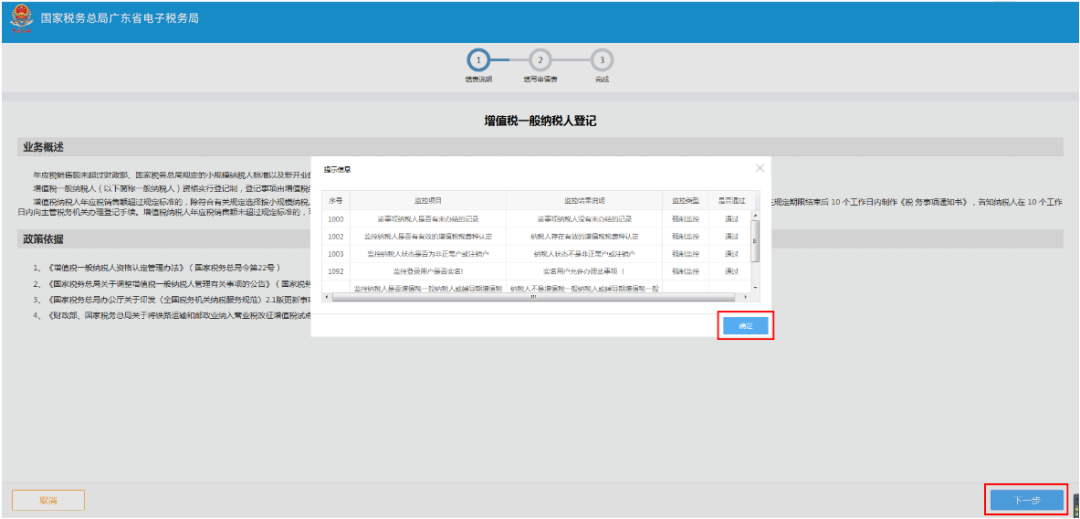Click 监控纳税人状态是否为非正常户或注销户 in row 1003

[x=428, y=254]
